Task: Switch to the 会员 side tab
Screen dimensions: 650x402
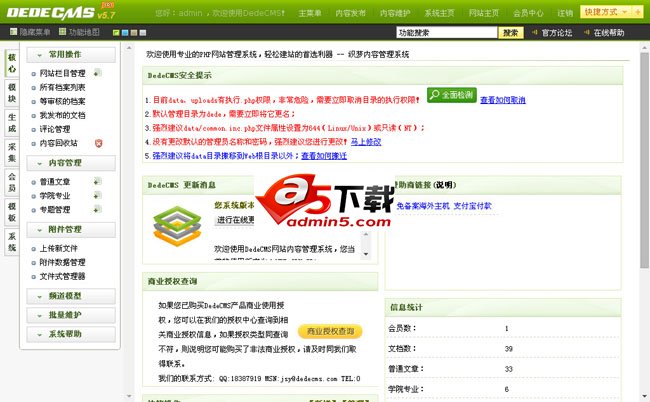Action: (12, 182)
